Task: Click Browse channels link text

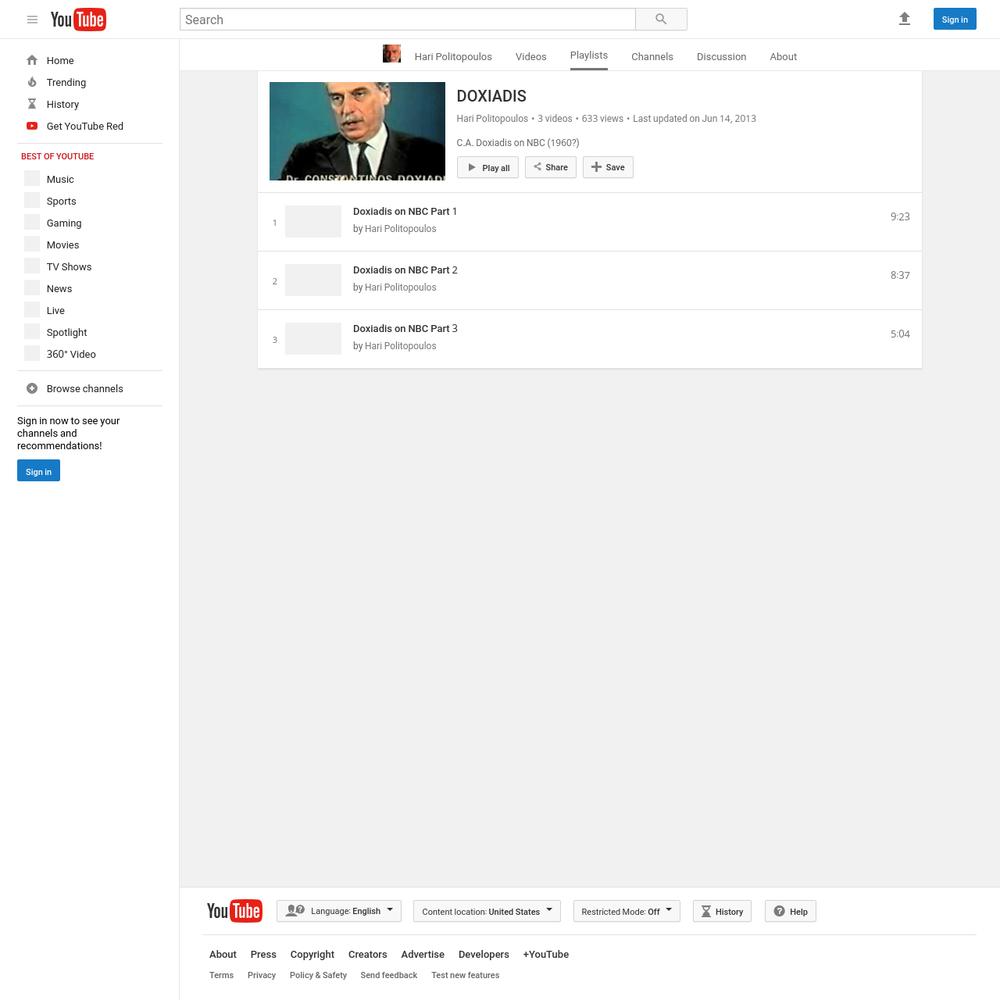Action: pyautogui.click(x=84, y=388)
